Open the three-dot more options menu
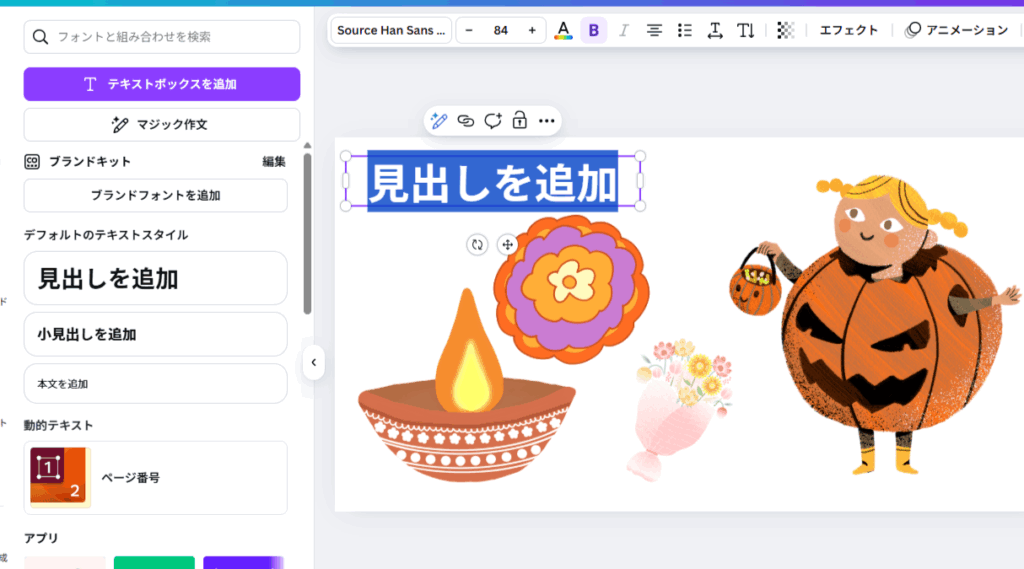Screen dimensions: 1024x569 pyautogui.click(x=546, y=121)
